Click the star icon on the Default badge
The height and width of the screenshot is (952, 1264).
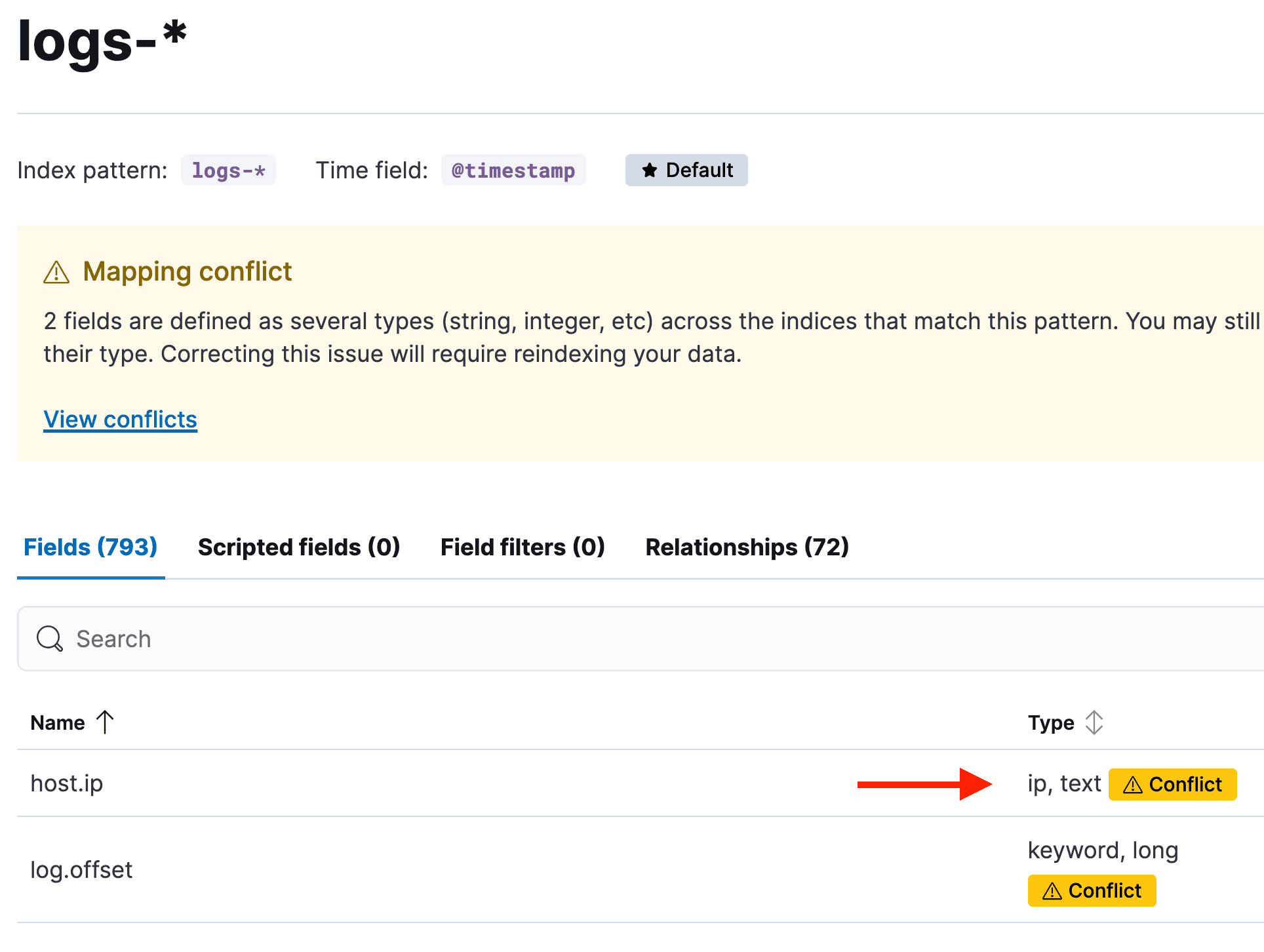649,170
